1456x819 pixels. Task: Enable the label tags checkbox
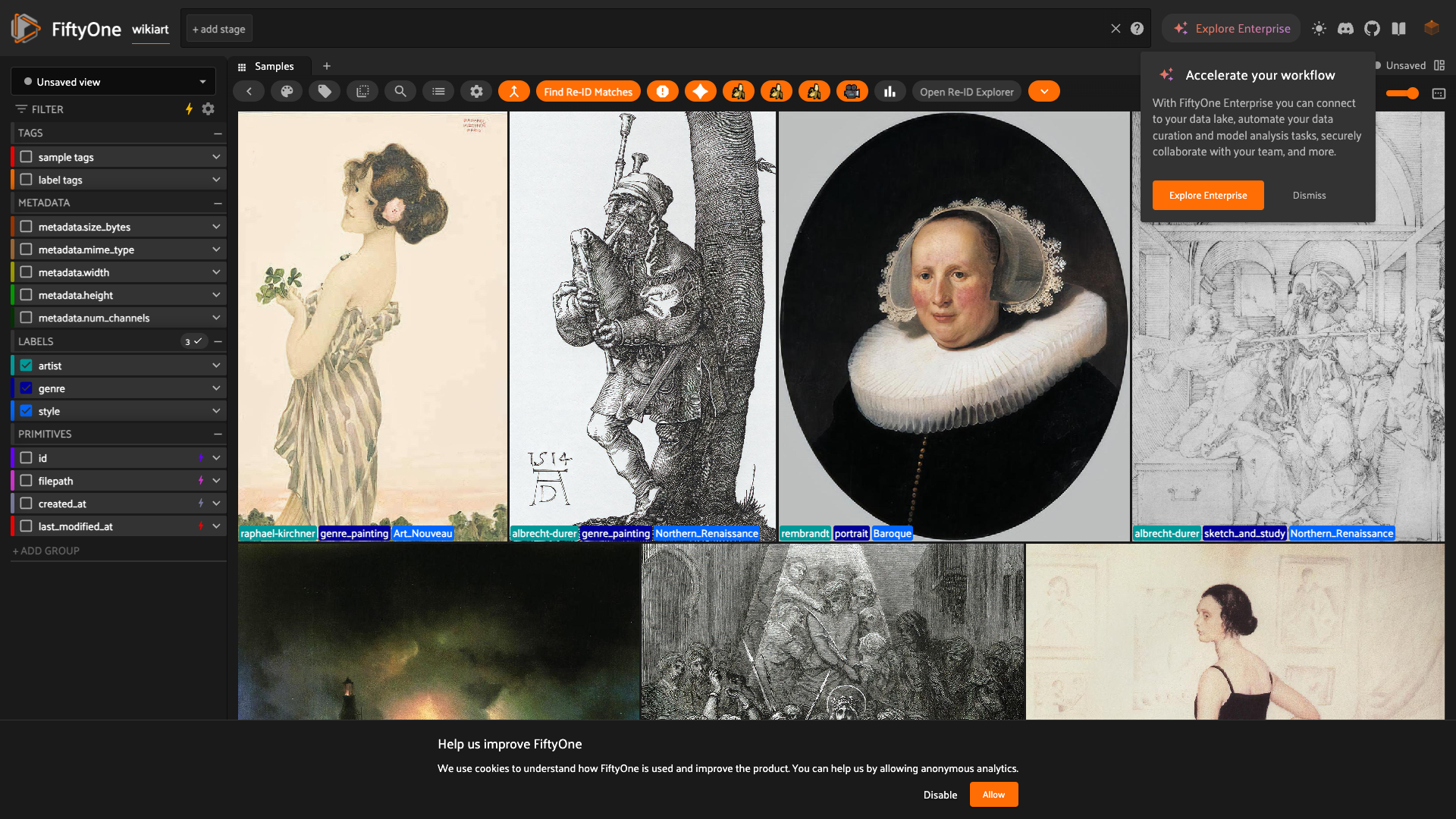tap(27, 180)
